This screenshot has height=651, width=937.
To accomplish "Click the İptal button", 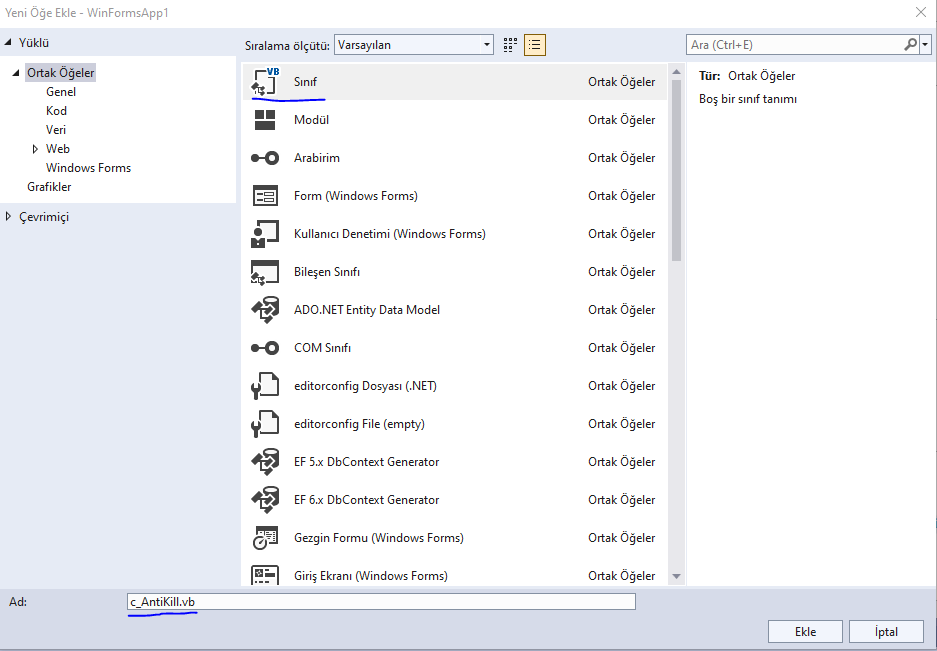I will coord(886,632).
